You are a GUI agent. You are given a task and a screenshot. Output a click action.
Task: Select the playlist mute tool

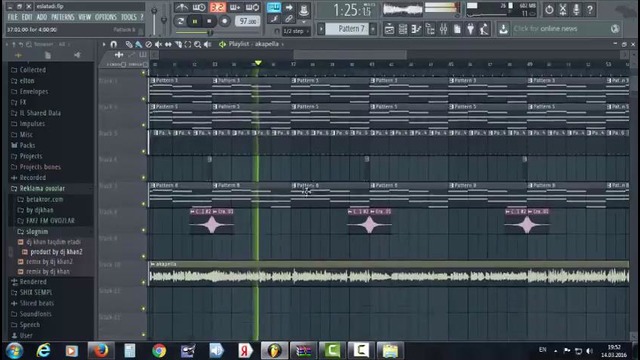click(158, 44)
